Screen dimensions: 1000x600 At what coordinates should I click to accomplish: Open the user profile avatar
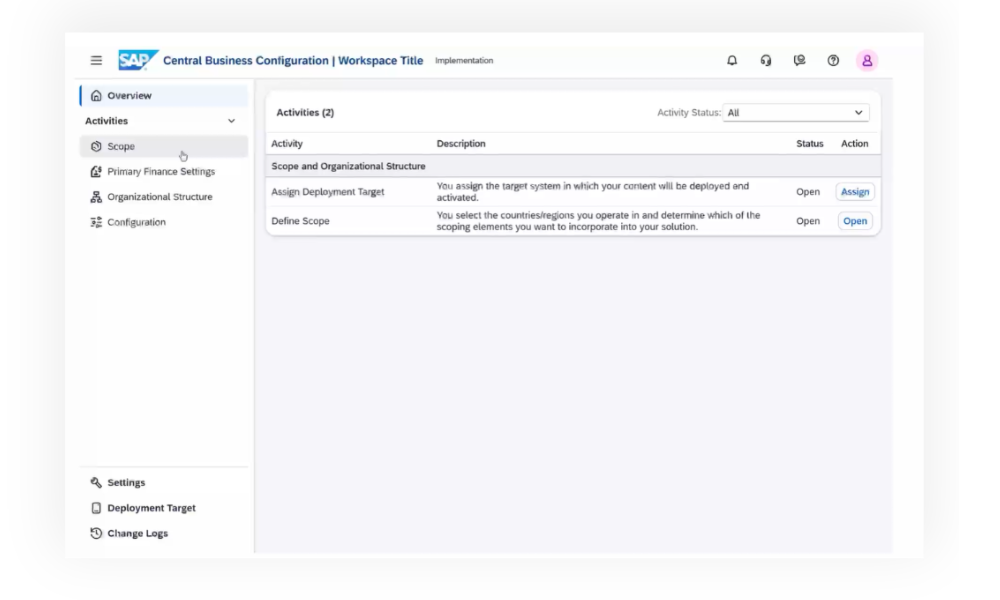click(867, 60)
